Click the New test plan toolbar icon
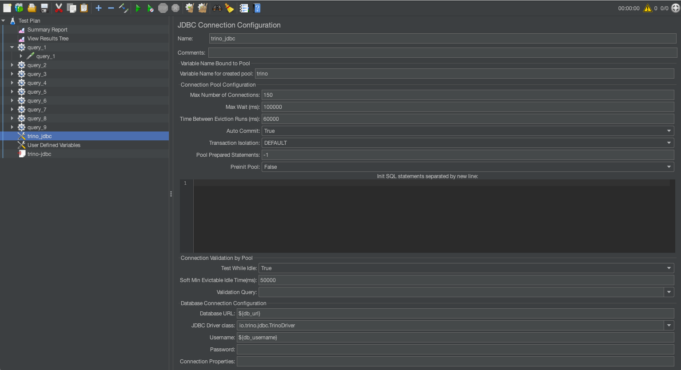This screenshot has height=370, width=681. point(7,8)
